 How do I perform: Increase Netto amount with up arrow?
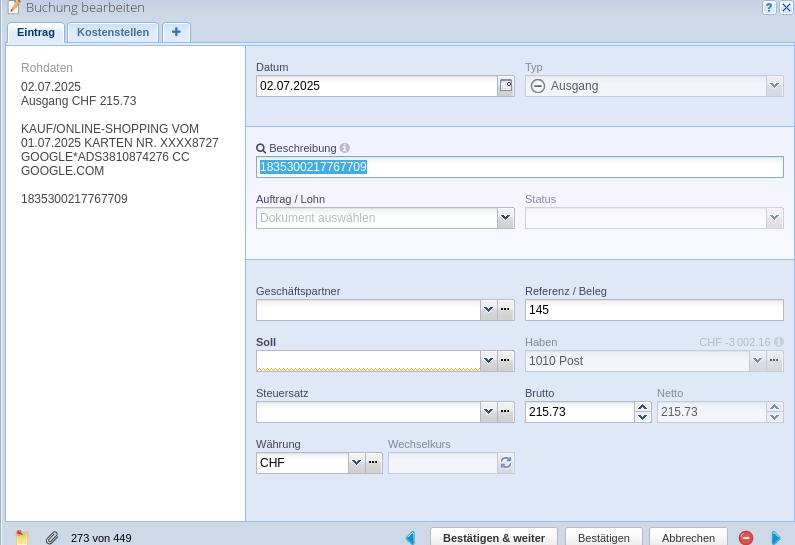pos(775,407)
